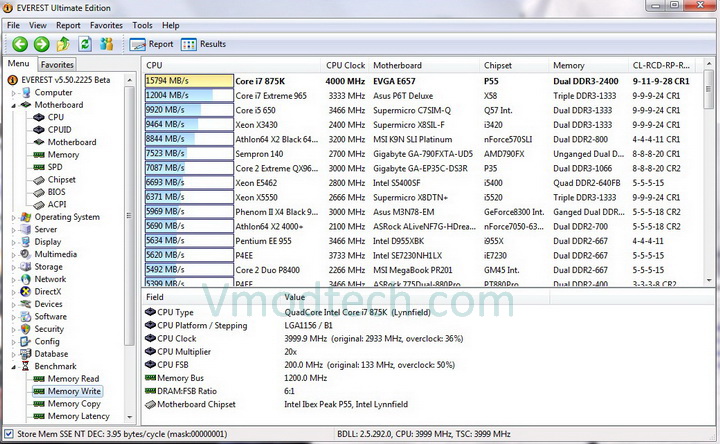This screenshot has height=444, width=720.
Task: Sort by the Chipset column header
Action: coord(514,65)
